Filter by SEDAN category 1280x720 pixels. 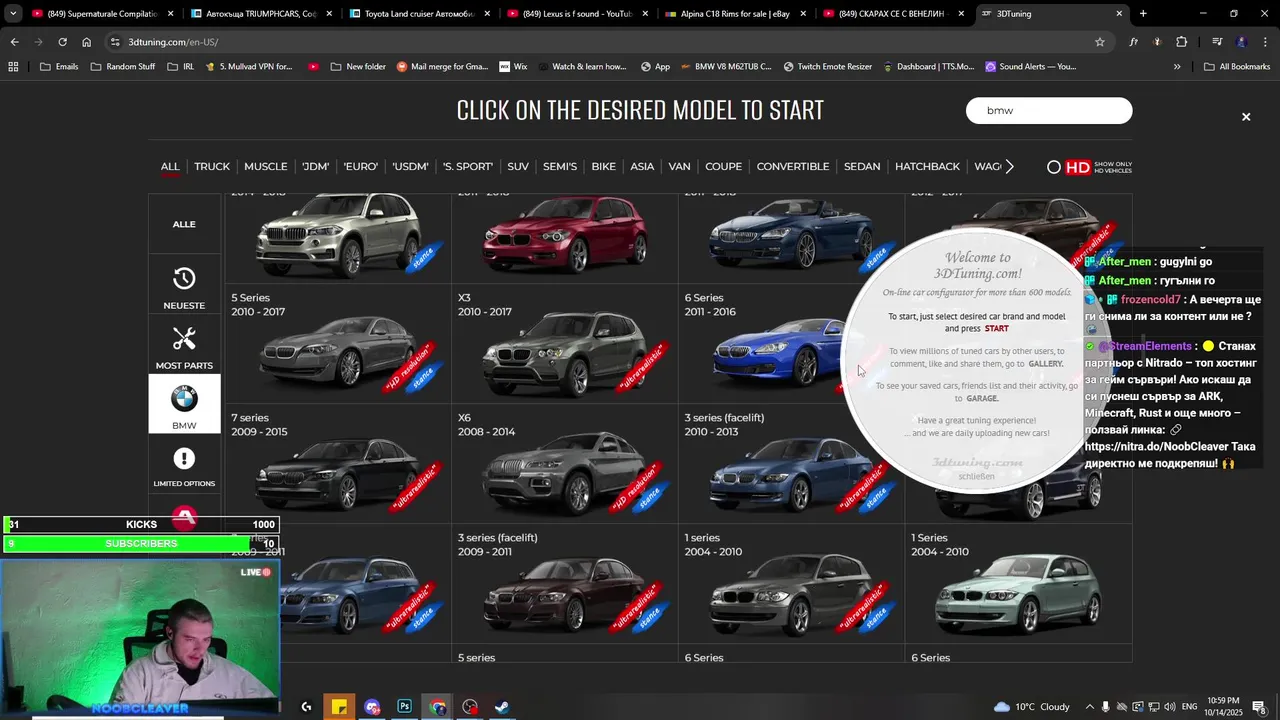(x=862, y=167)
